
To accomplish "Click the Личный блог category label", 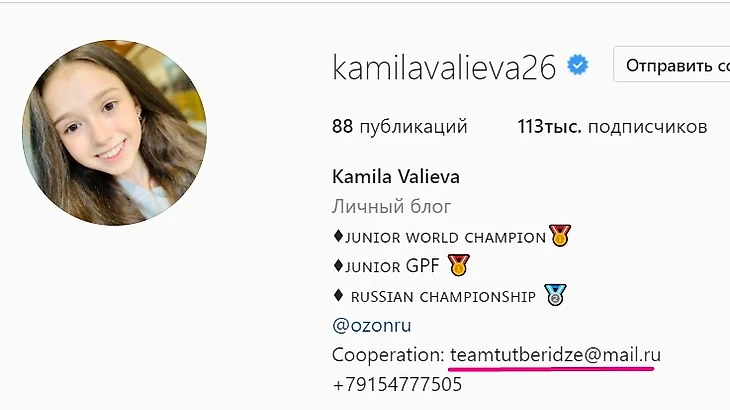I will 392,206.
